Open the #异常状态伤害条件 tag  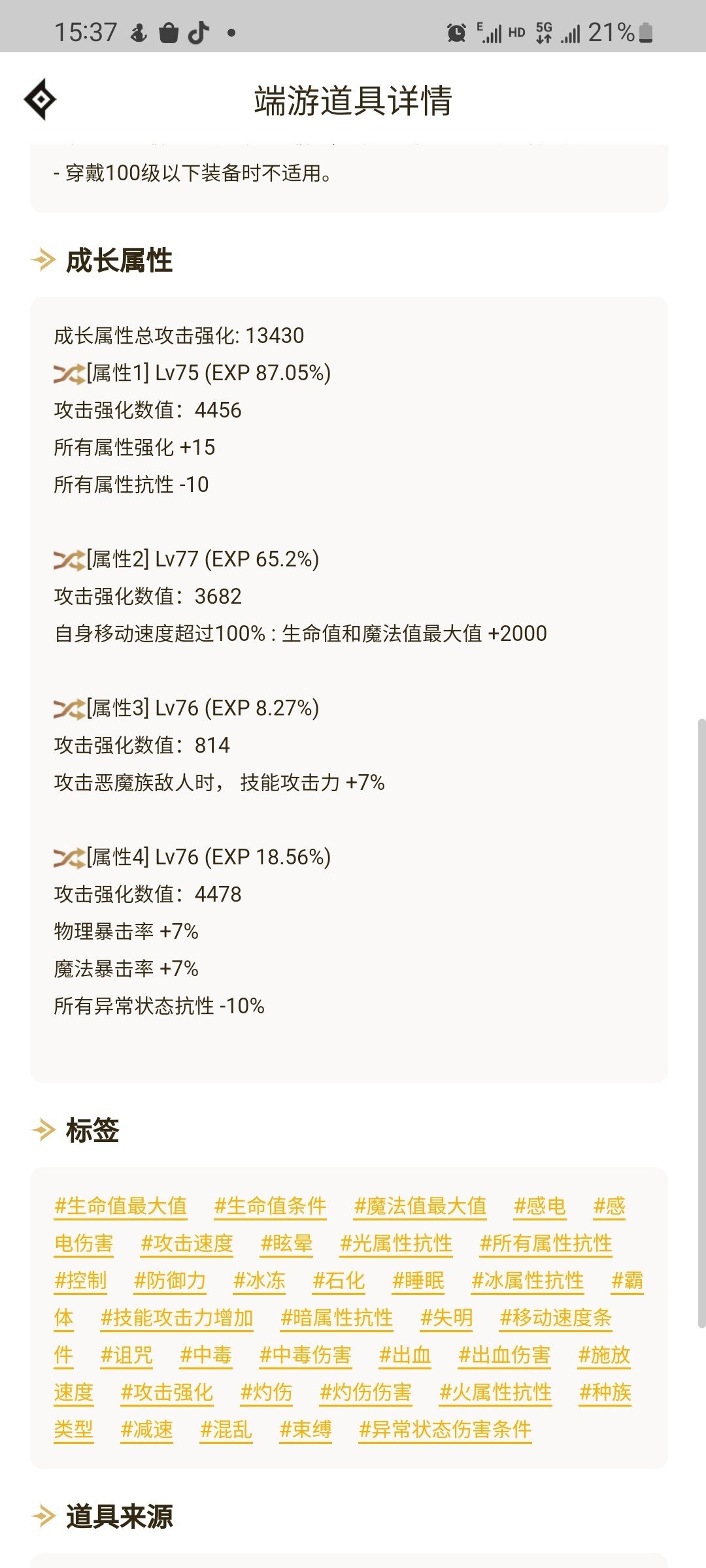(445, 1429)
